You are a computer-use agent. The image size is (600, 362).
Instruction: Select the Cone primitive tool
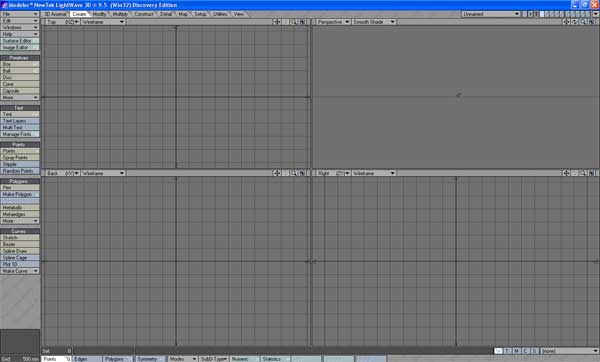[20, 84]
